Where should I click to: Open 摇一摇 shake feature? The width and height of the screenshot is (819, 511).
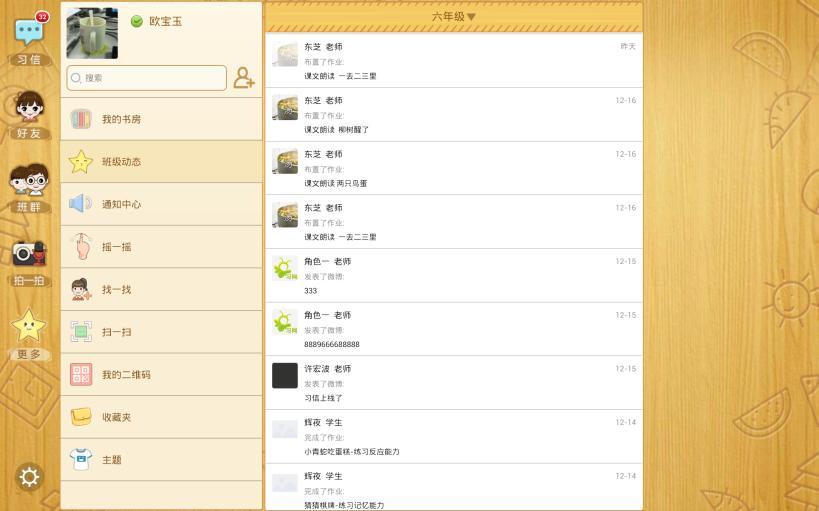point(161,247)
